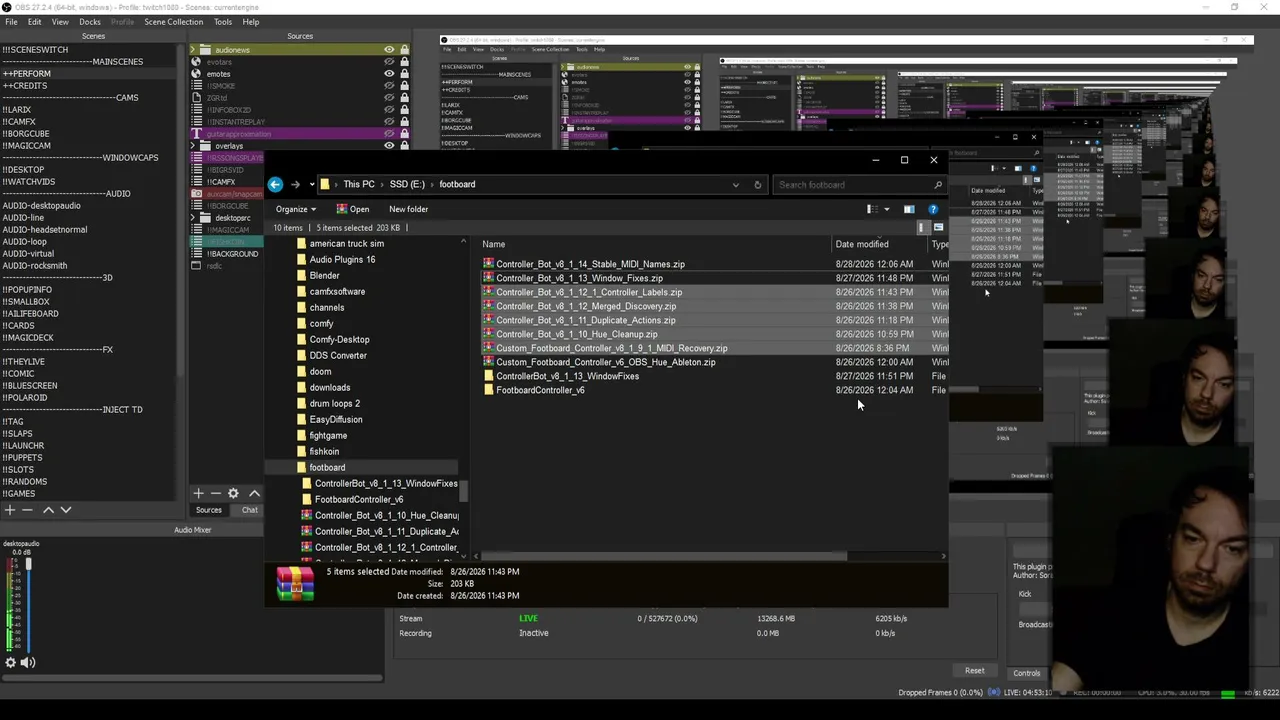The height and width of the screenshot is (720, 1280).
Task: Select the ++CREDITS scene
Action: pyautogui.click(x=25, y=86)
